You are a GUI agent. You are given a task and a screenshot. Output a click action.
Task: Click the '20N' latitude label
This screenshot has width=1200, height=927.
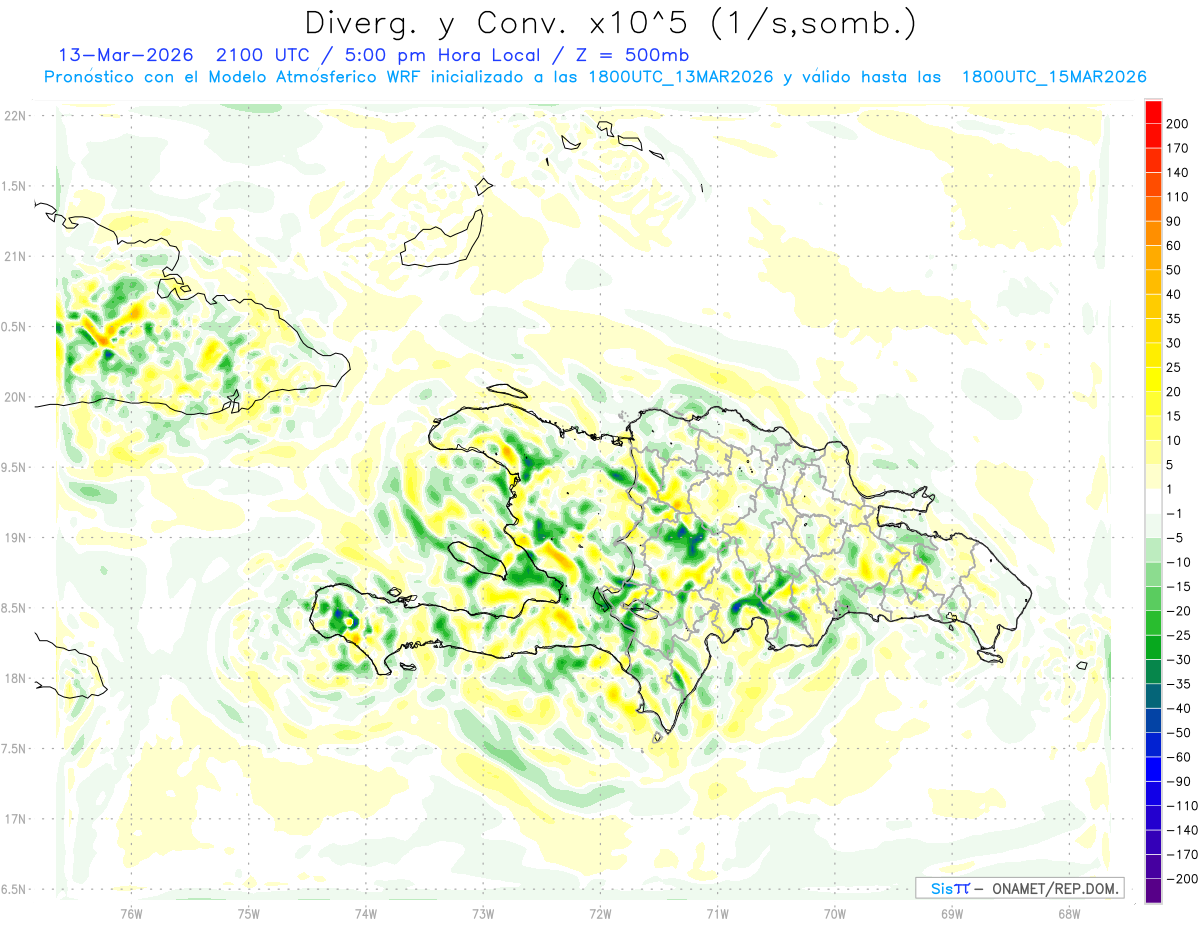pos(15,397)
